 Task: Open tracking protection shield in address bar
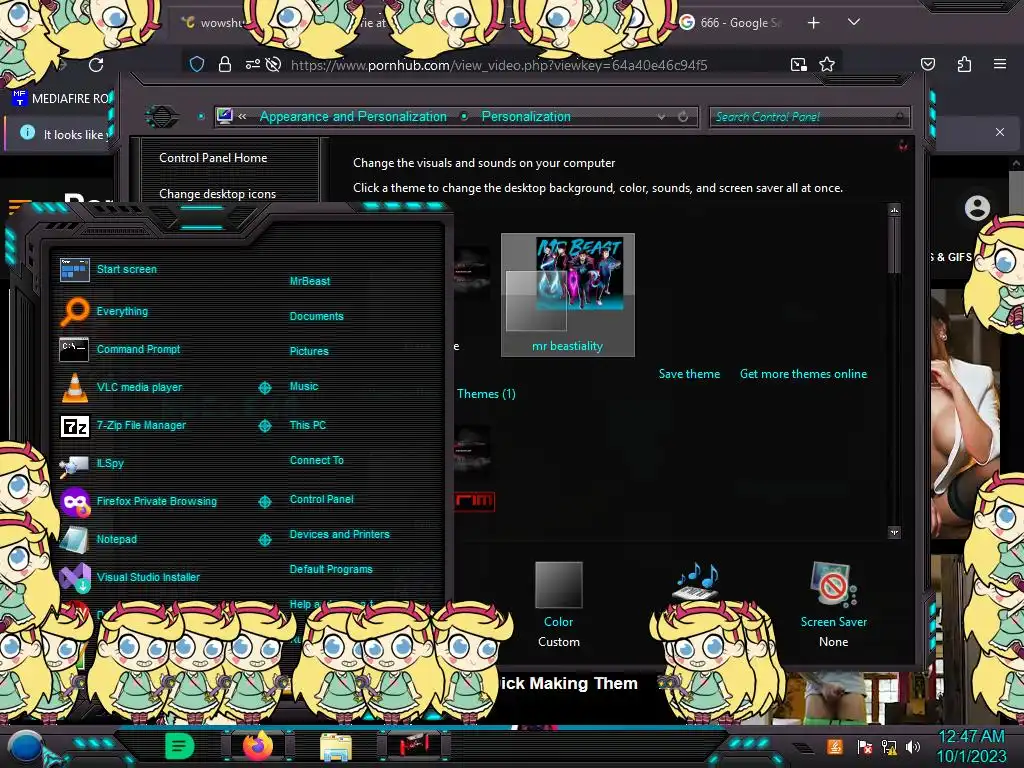pyautogui.click(x=197, y=65)
